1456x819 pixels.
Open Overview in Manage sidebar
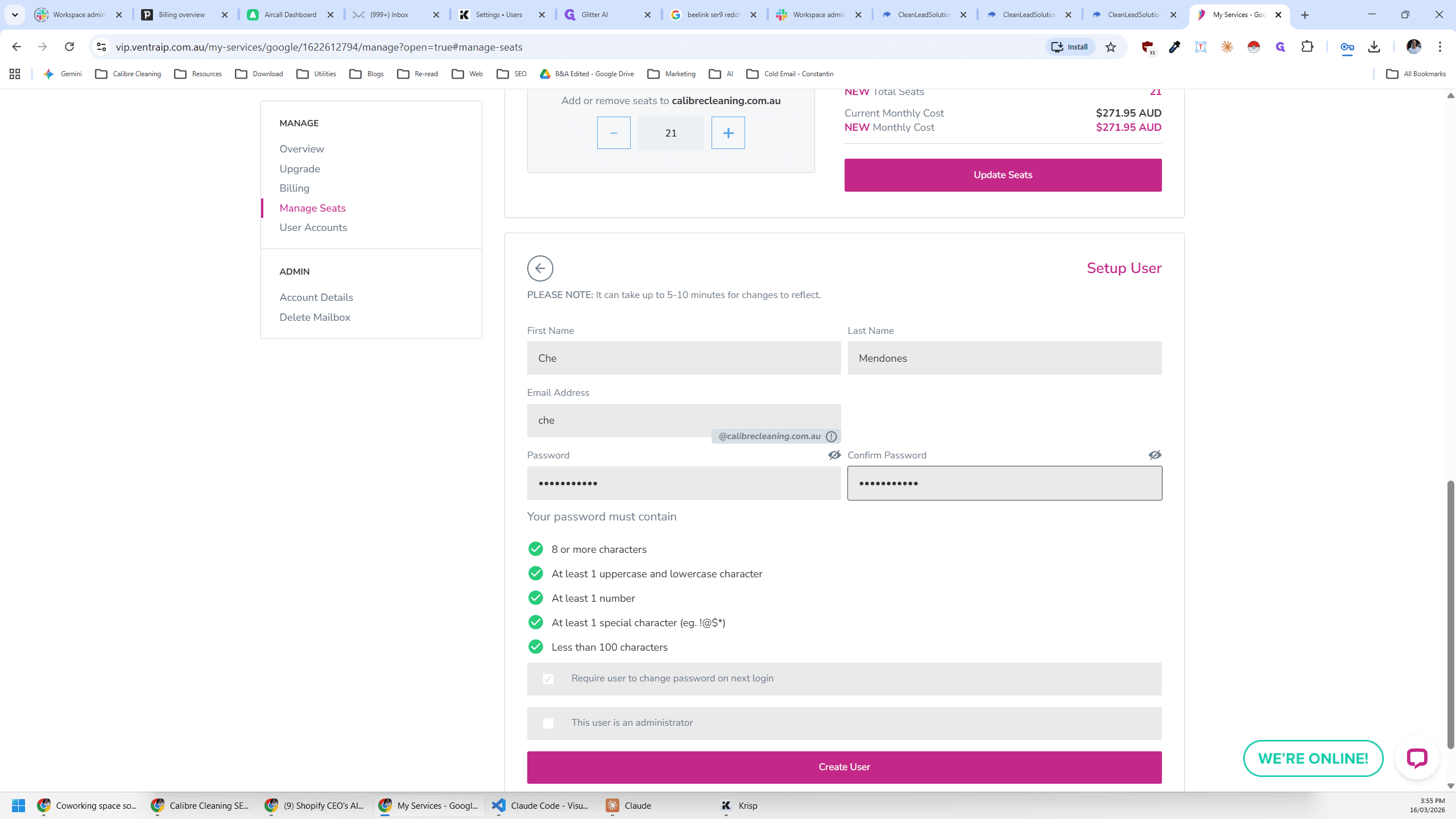301,149
